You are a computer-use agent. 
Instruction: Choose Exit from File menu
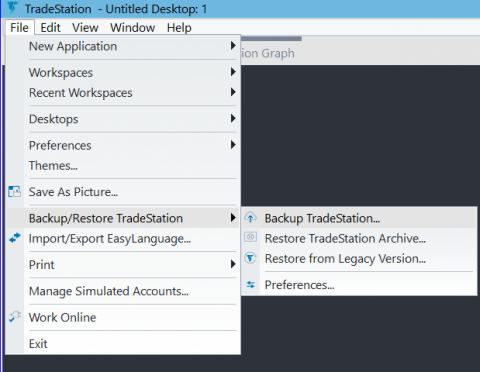tap(123, 344)
